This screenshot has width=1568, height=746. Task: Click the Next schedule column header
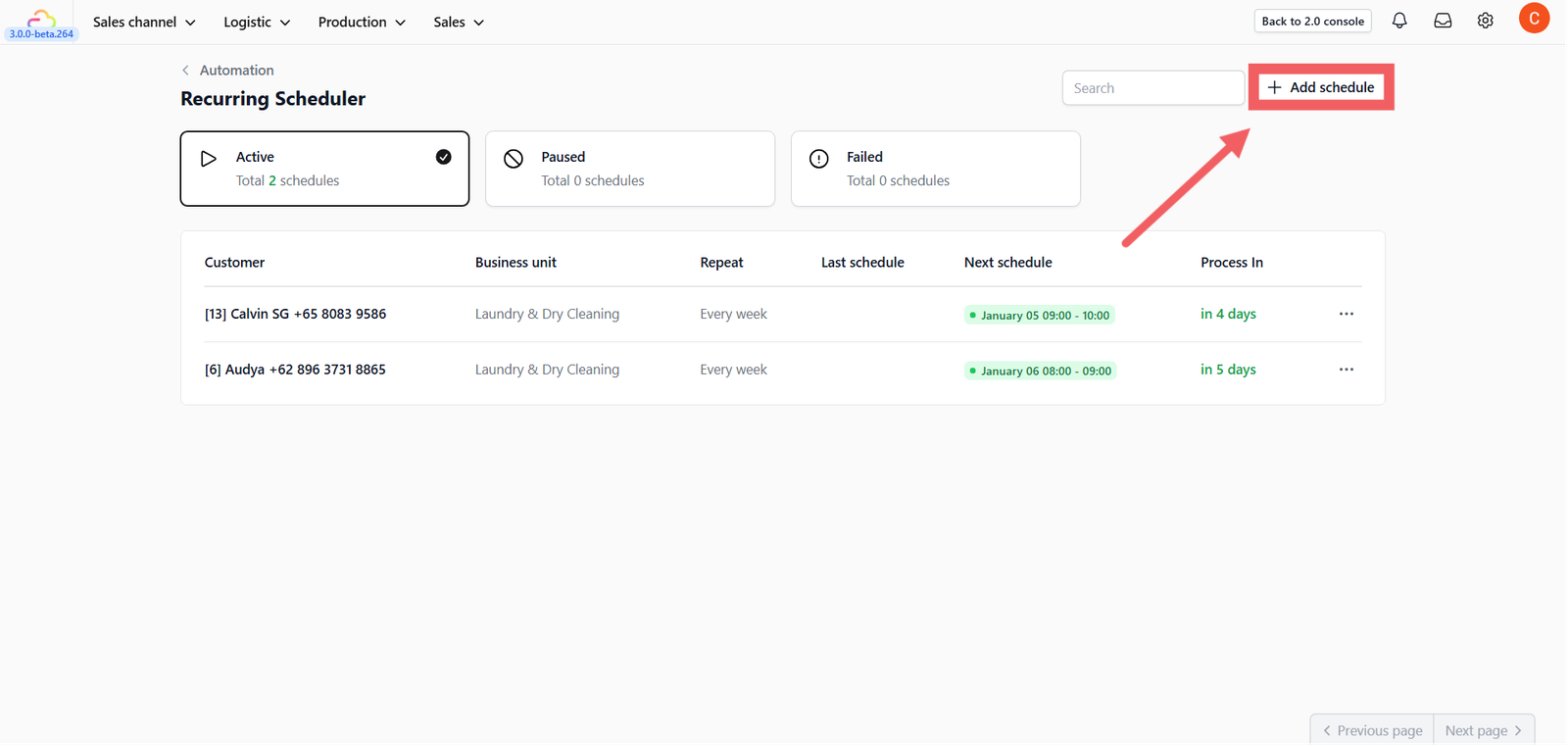(1008, 263)
